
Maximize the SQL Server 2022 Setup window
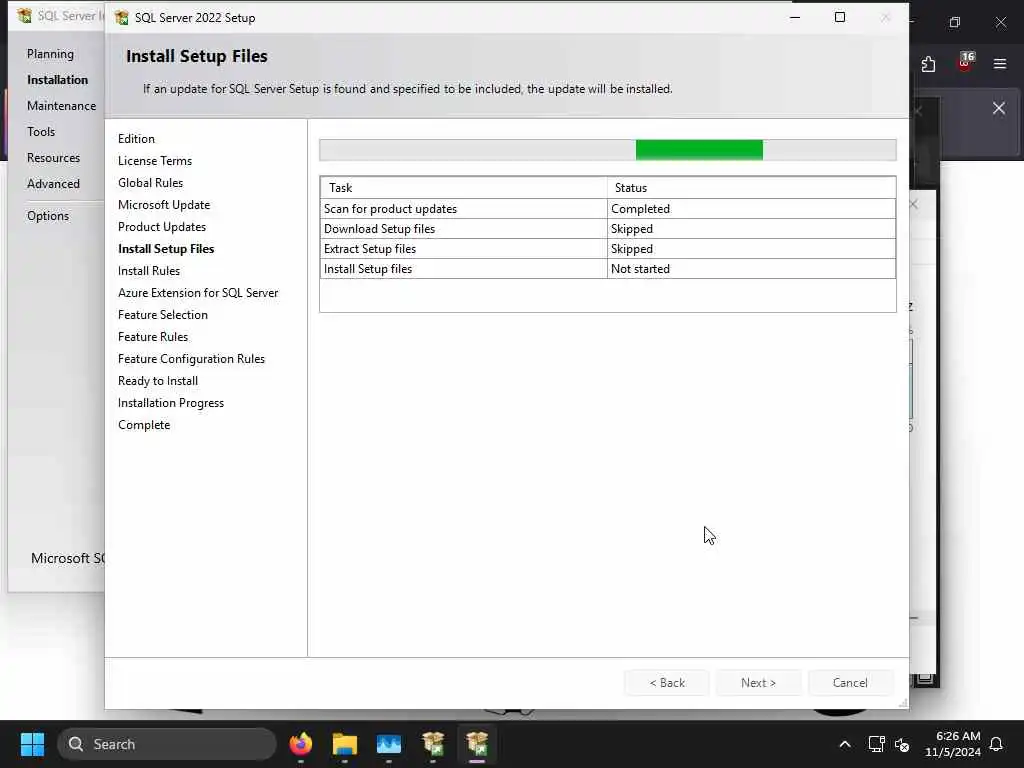(x=840, y=18)
